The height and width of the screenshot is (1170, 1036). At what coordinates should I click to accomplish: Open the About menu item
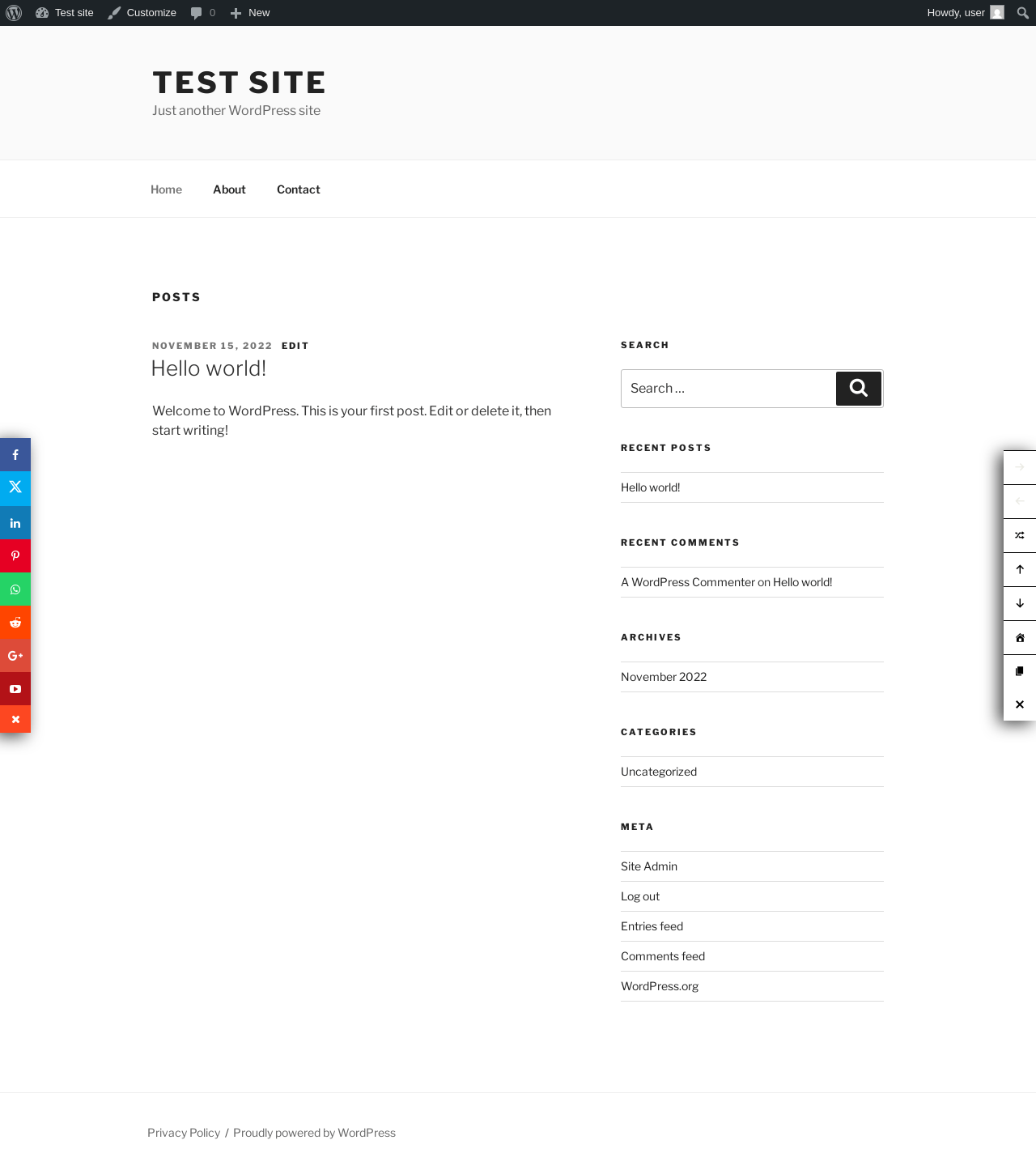[229, 189]
